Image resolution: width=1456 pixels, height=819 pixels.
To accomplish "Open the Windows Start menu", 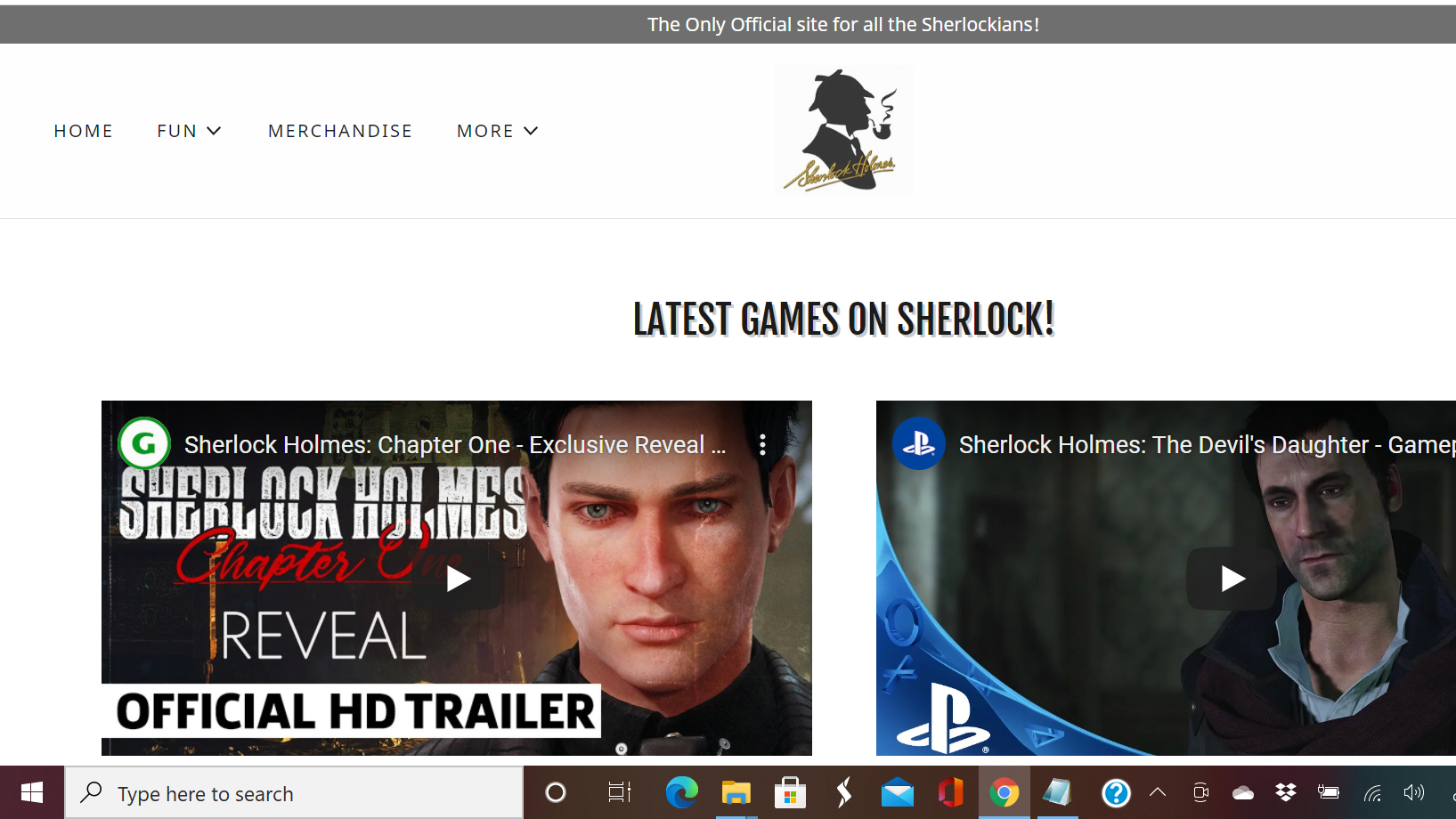I will coord(32,792).
